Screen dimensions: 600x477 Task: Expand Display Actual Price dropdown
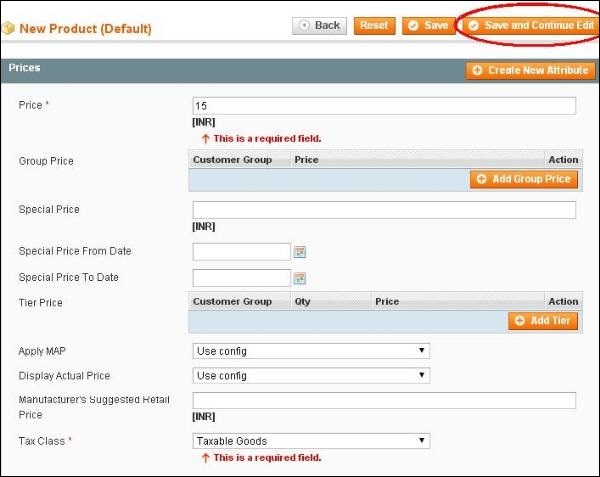[311, 376]
